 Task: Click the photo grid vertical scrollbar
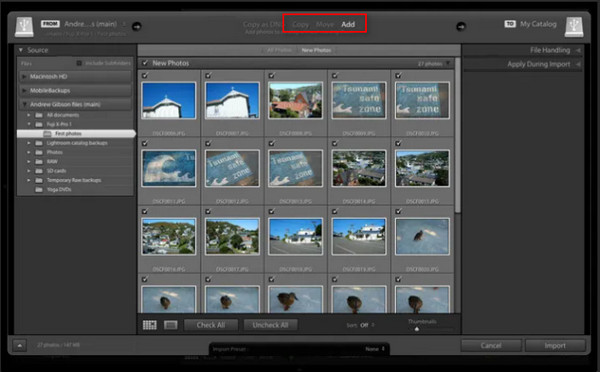(x=458, y=136)
